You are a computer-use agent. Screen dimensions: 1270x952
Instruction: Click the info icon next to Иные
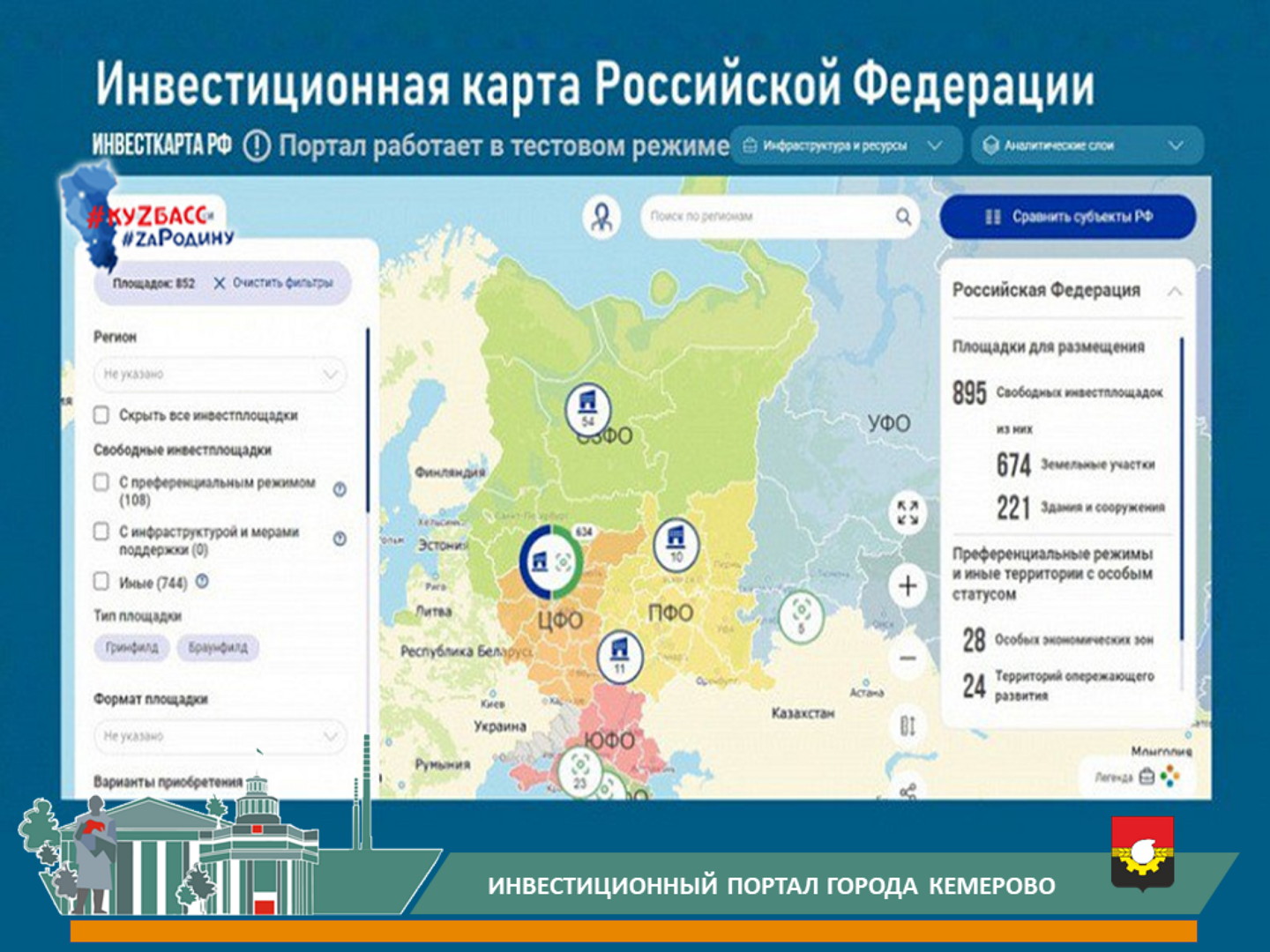202,581
